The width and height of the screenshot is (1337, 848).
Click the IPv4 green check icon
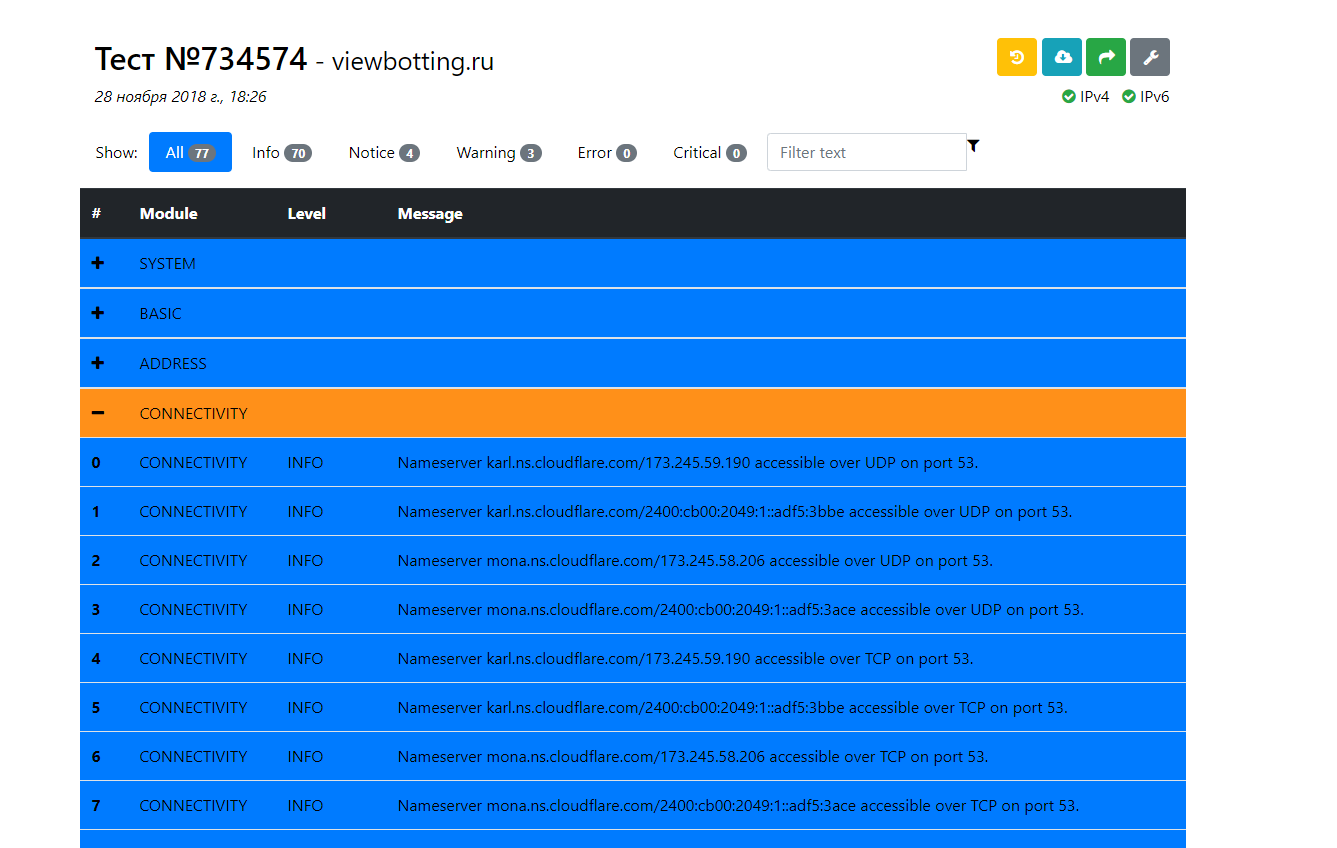click(1068, 97)
